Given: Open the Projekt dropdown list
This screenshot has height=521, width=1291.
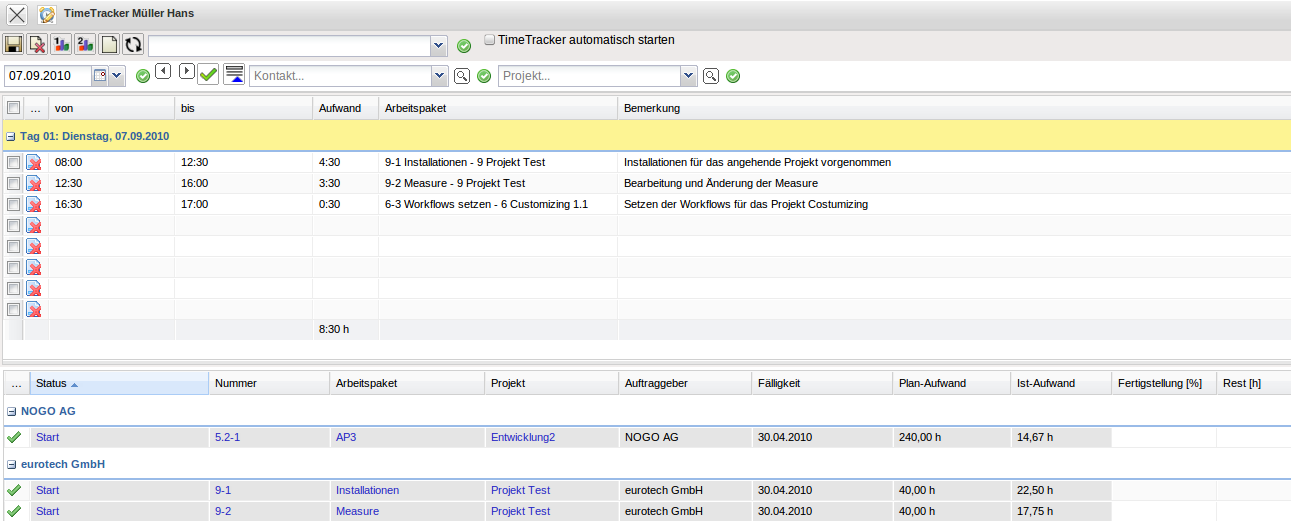Looking at the screenshot, I should pyautogui.click(x=688, y=76).
